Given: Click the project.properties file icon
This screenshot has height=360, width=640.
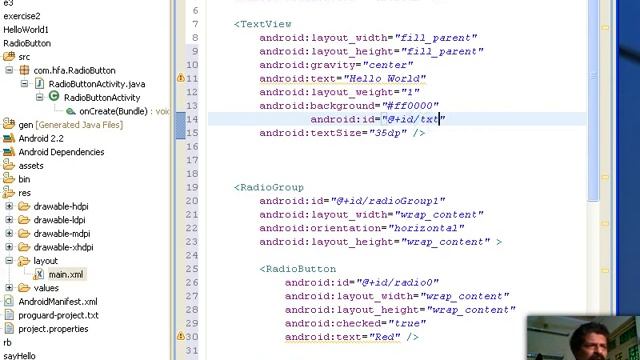Looking at the screenshot, I should pos(9,328).
